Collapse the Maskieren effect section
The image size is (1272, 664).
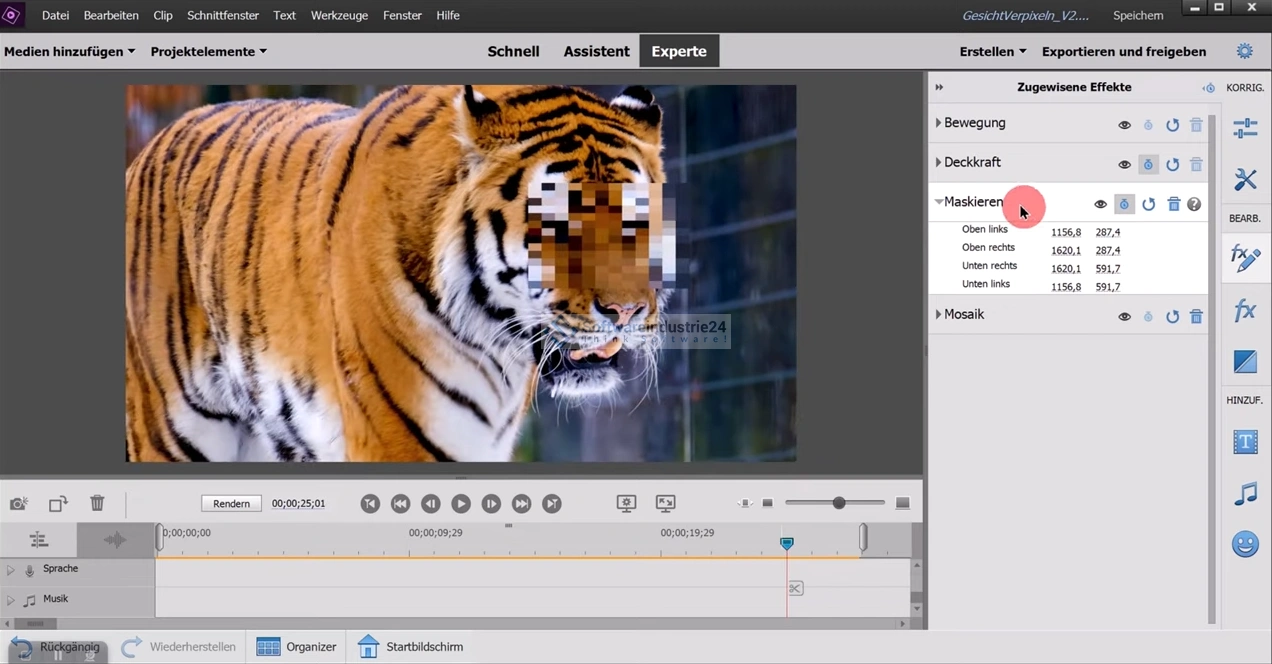(938, 202)
